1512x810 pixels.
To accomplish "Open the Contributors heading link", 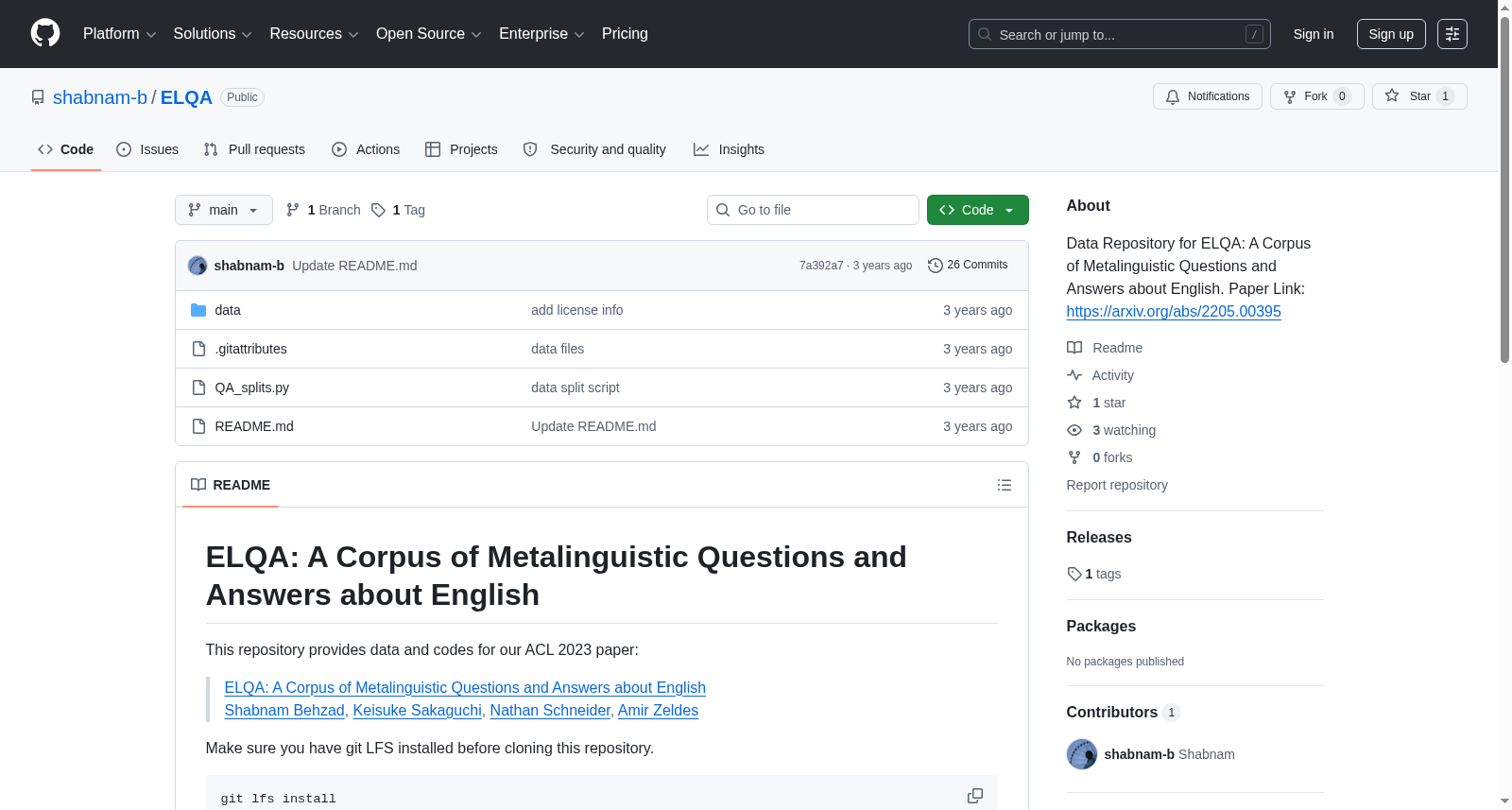I will [x=1124, y=712].
